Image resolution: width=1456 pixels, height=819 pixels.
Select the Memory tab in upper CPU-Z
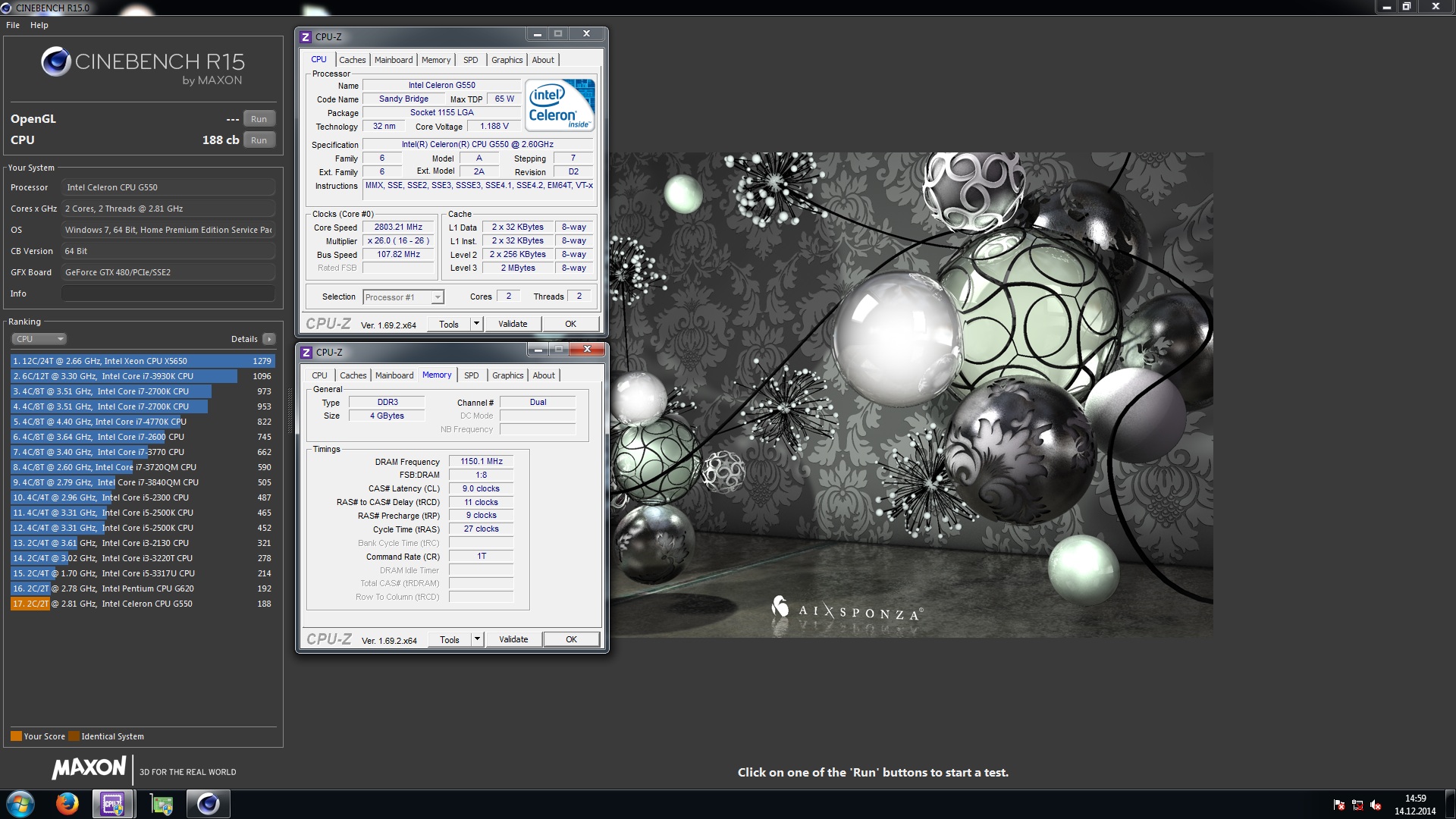coord(436,60)
